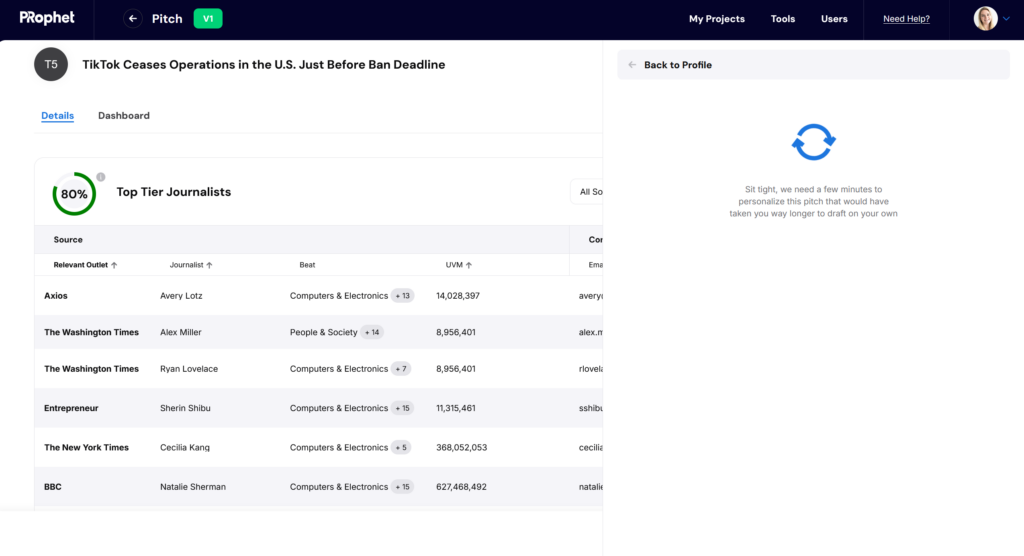
Task: Click Top Tier Journalists heading
Action: 174,192
